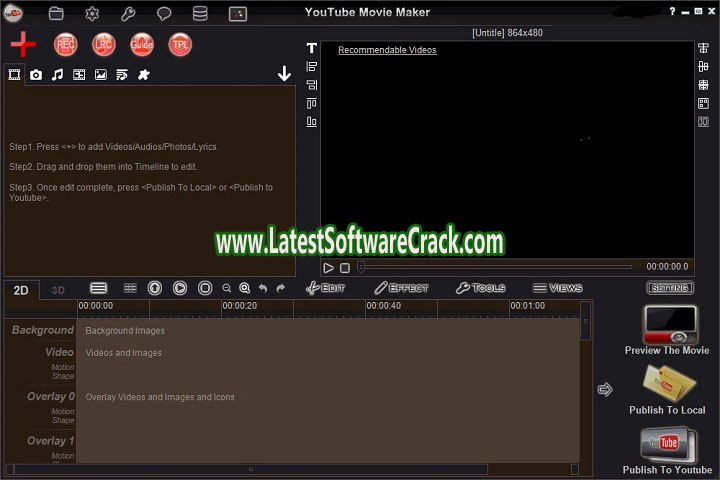The width and height of the screenshot is (720, 480).
Task: Switch to the 3D timeline mode
Action: click(x=58, y=290)
